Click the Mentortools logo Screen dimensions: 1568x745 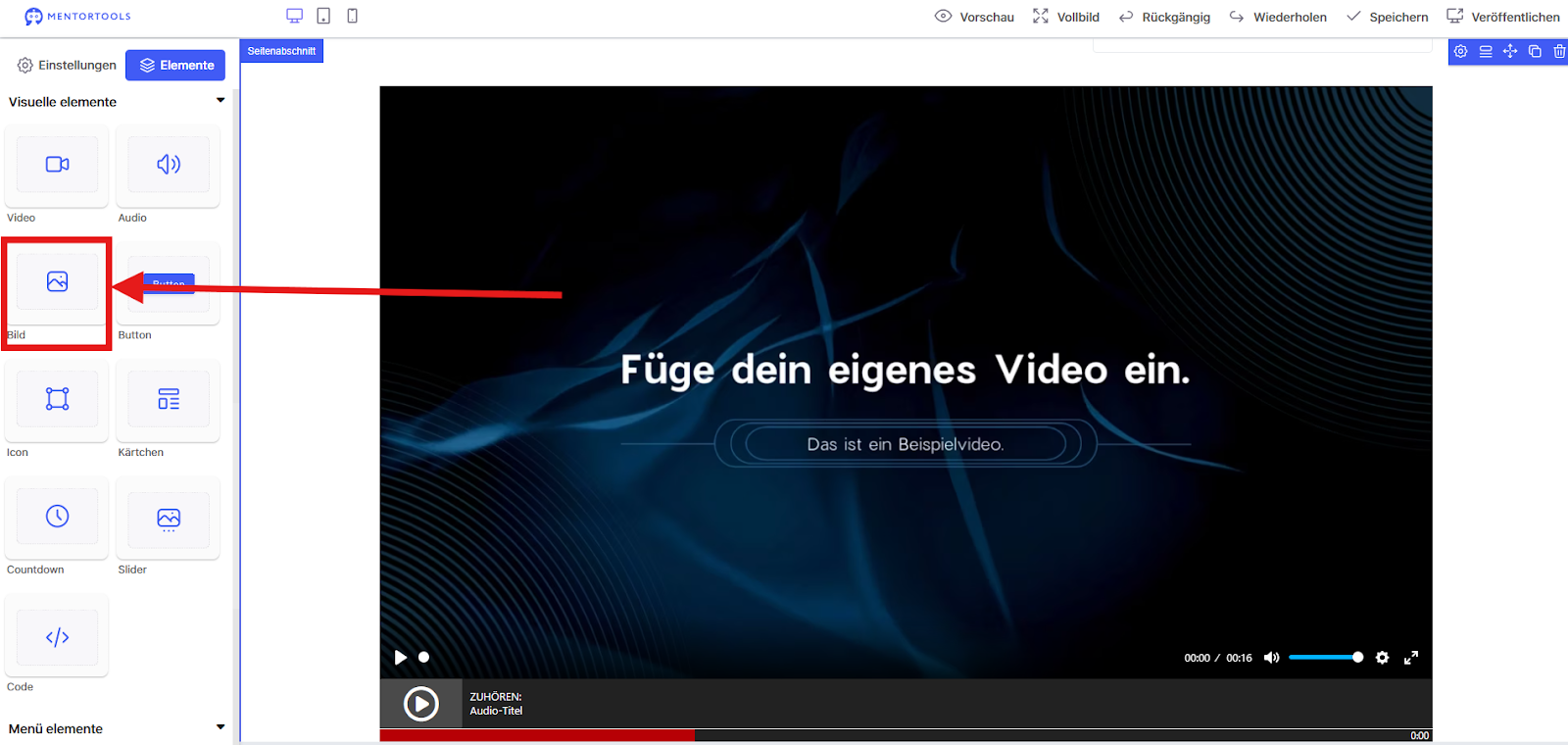pyautogui.click(x=77, y=17)
